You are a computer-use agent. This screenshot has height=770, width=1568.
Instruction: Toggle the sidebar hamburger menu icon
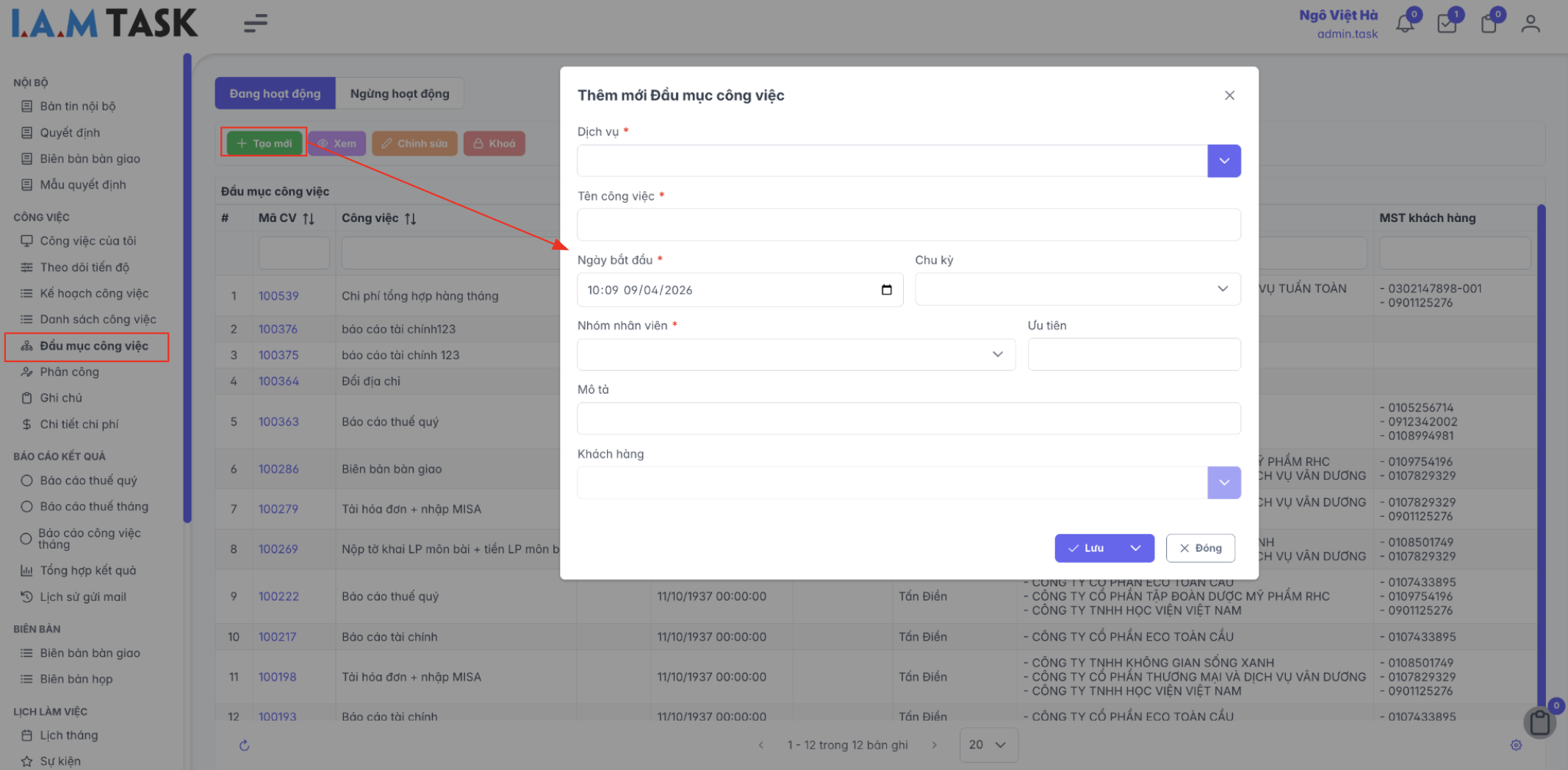(x=255, y=24)
